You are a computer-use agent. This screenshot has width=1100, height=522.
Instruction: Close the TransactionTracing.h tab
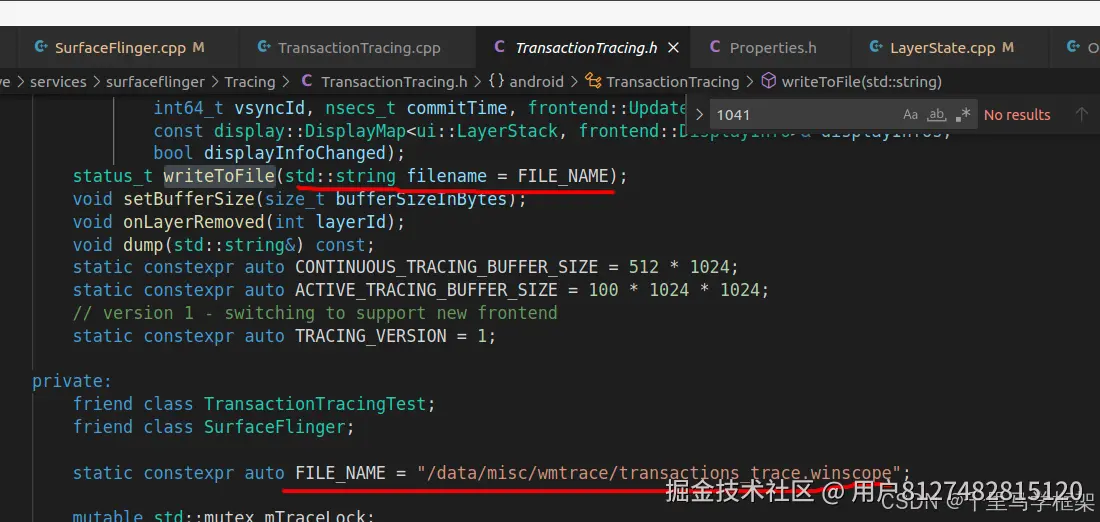click(673, 48)
